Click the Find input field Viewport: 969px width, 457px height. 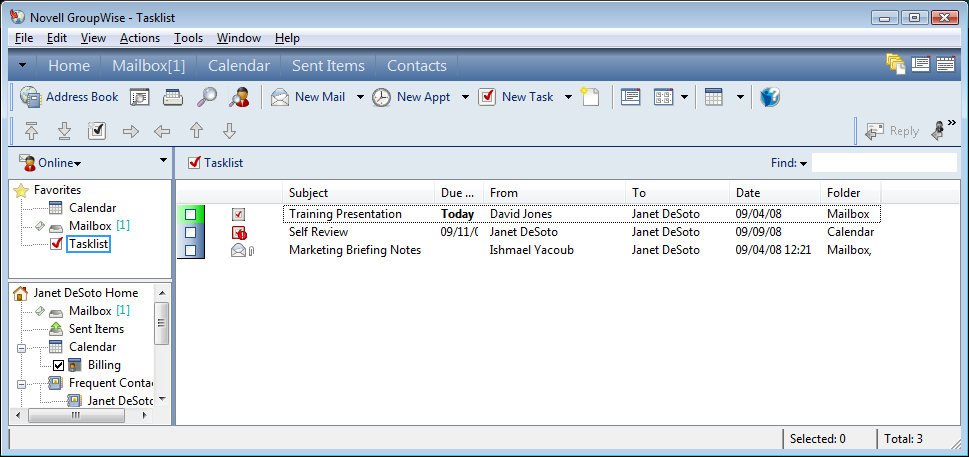pos(884,163)
